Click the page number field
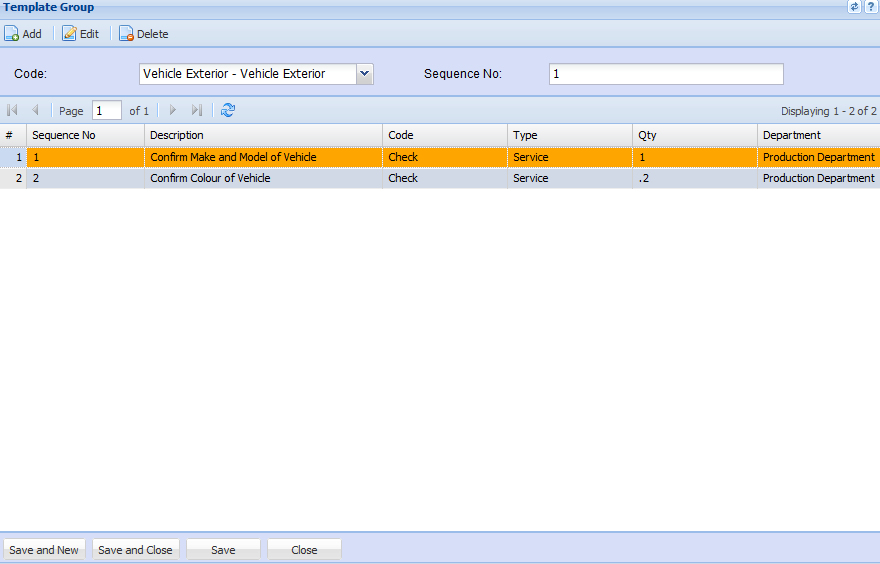The image size is (880, 564). pos(107,111)
